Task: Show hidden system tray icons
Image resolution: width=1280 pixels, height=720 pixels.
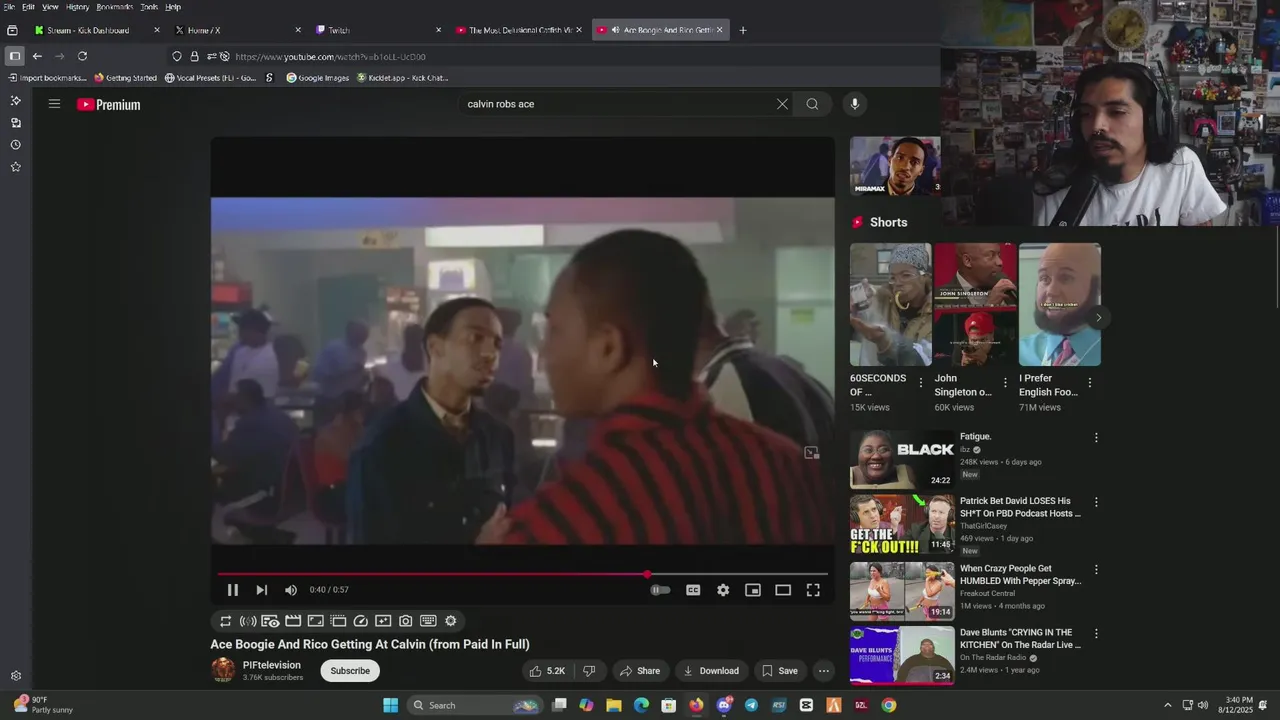Action: 1167,705
